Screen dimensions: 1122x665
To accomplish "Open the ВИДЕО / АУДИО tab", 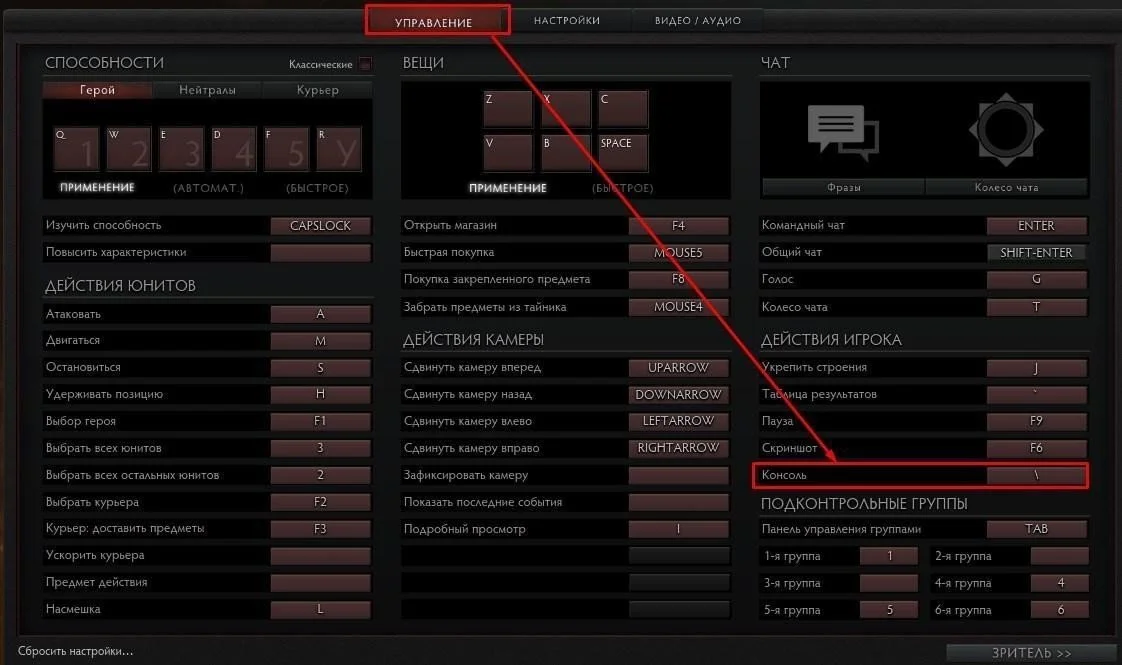I will (698, 21).
